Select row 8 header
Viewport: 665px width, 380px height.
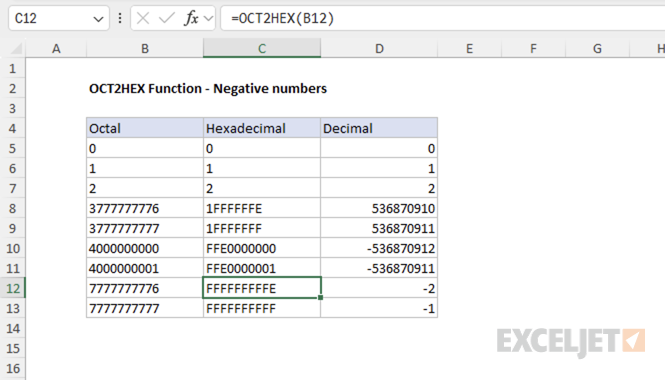pyautogui.click(x=13, y=208)
